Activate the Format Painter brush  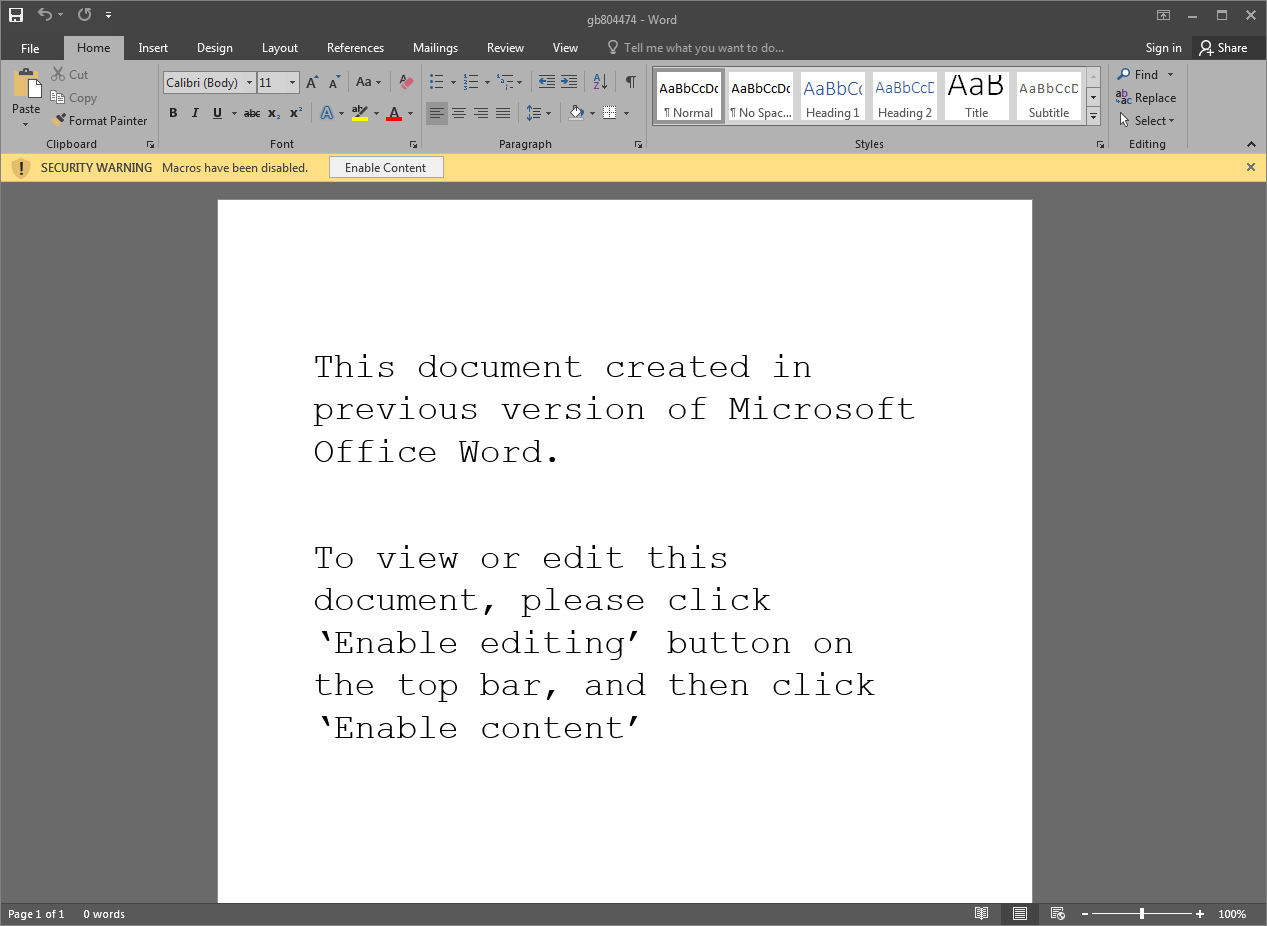(x=59, y=121)
